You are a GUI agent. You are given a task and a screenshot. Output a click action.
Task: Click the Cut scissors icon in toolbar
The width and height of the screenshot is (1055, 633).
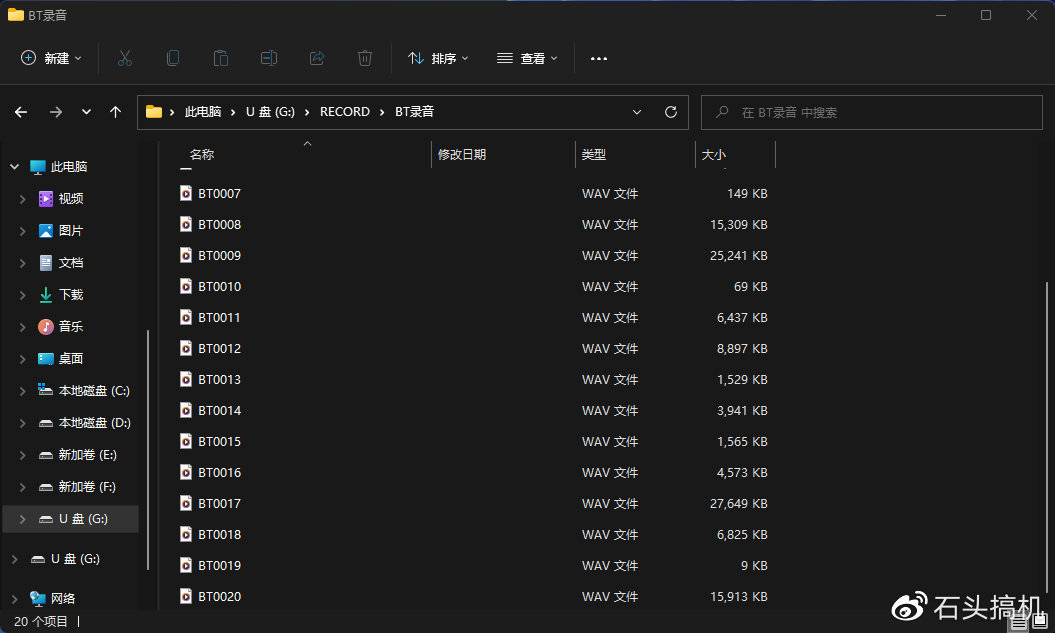click(124, 59)
